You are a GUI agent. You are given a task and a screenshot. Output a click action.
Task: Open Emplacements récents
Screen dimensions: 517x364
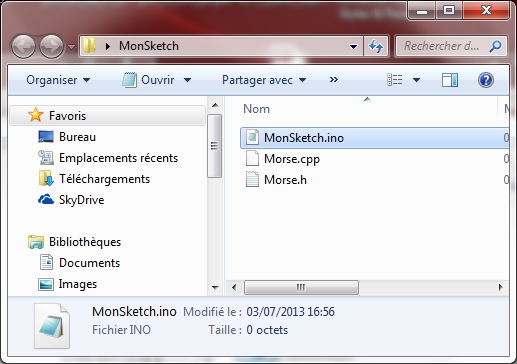coord(118,158)
